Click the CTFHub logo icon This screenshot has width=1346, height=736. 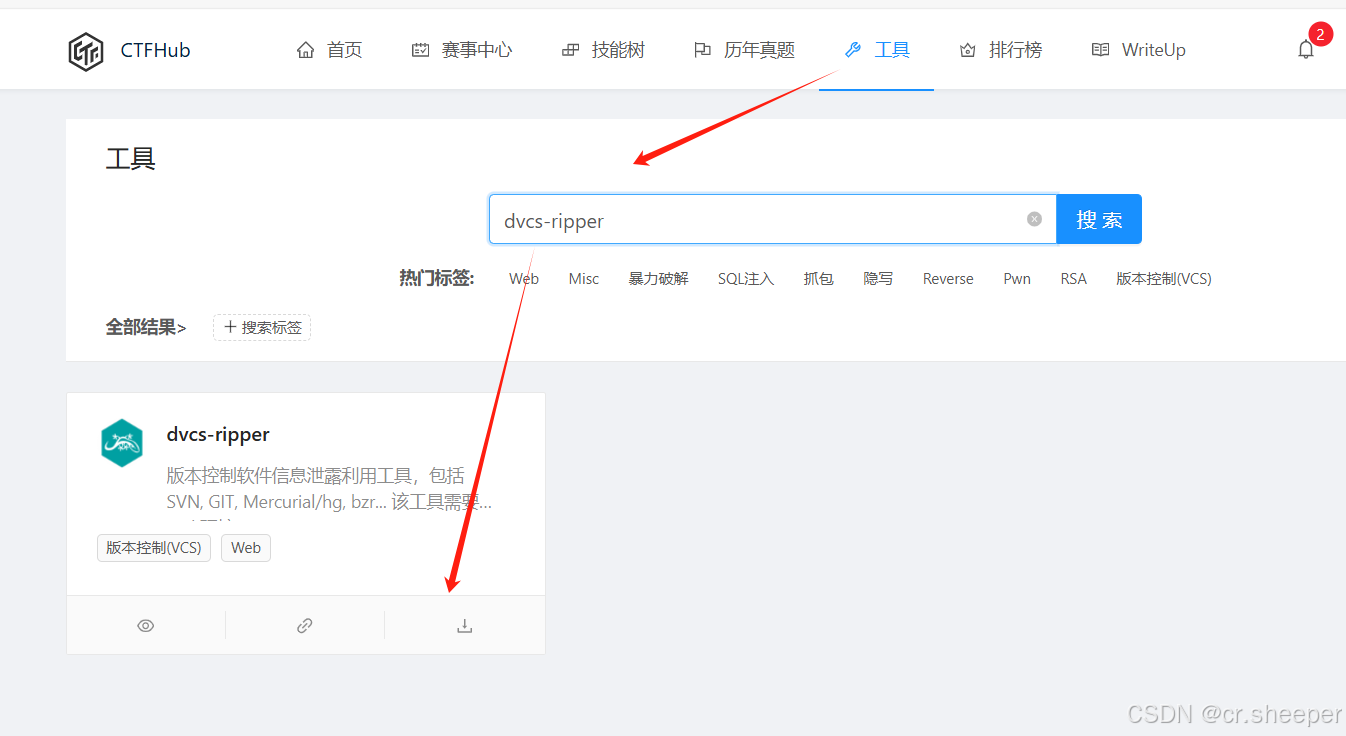86,50
